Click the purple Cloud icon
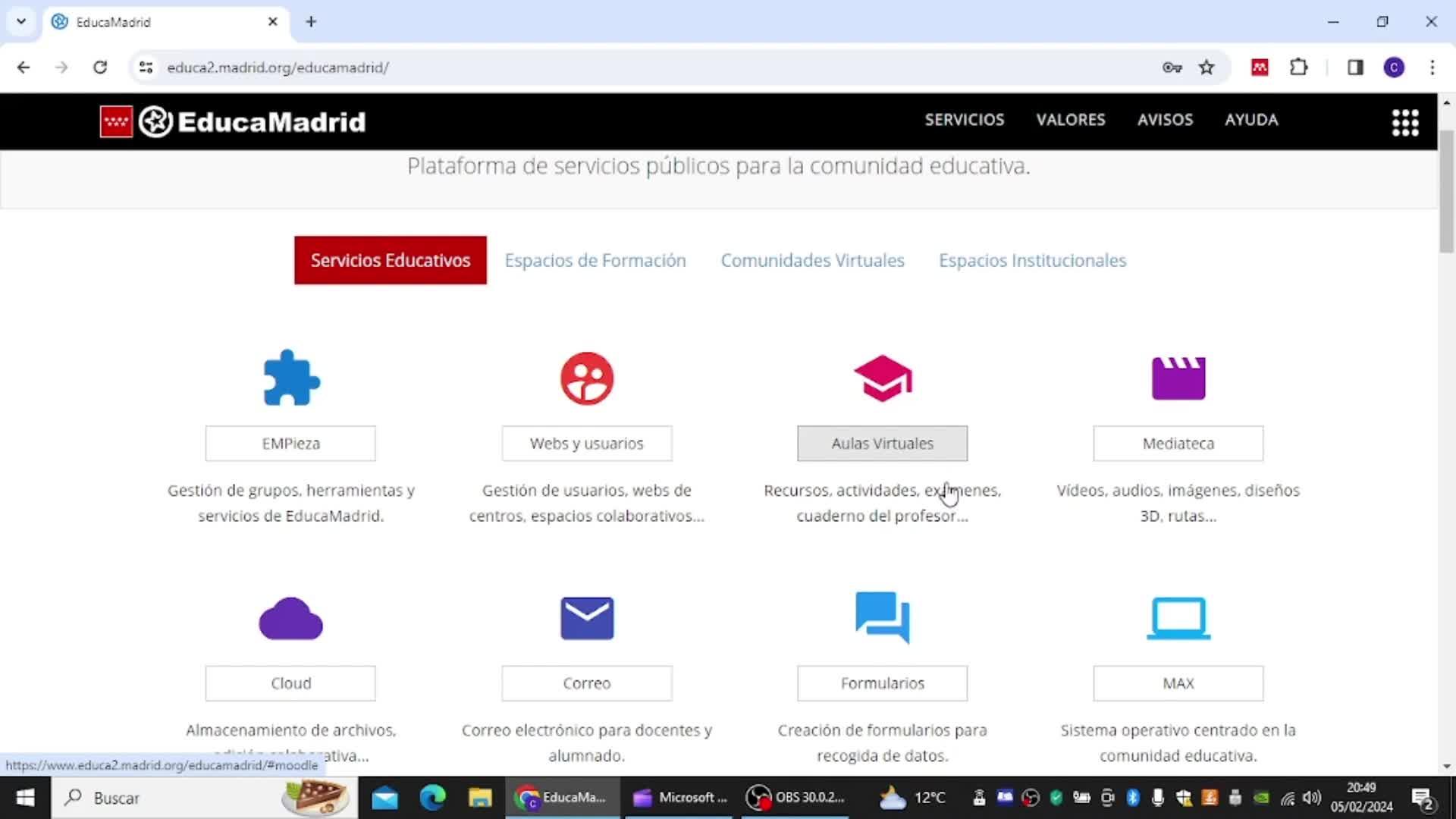Viewport: 1456px width, 819px height. pyautogui.click(x=291, y=619)
